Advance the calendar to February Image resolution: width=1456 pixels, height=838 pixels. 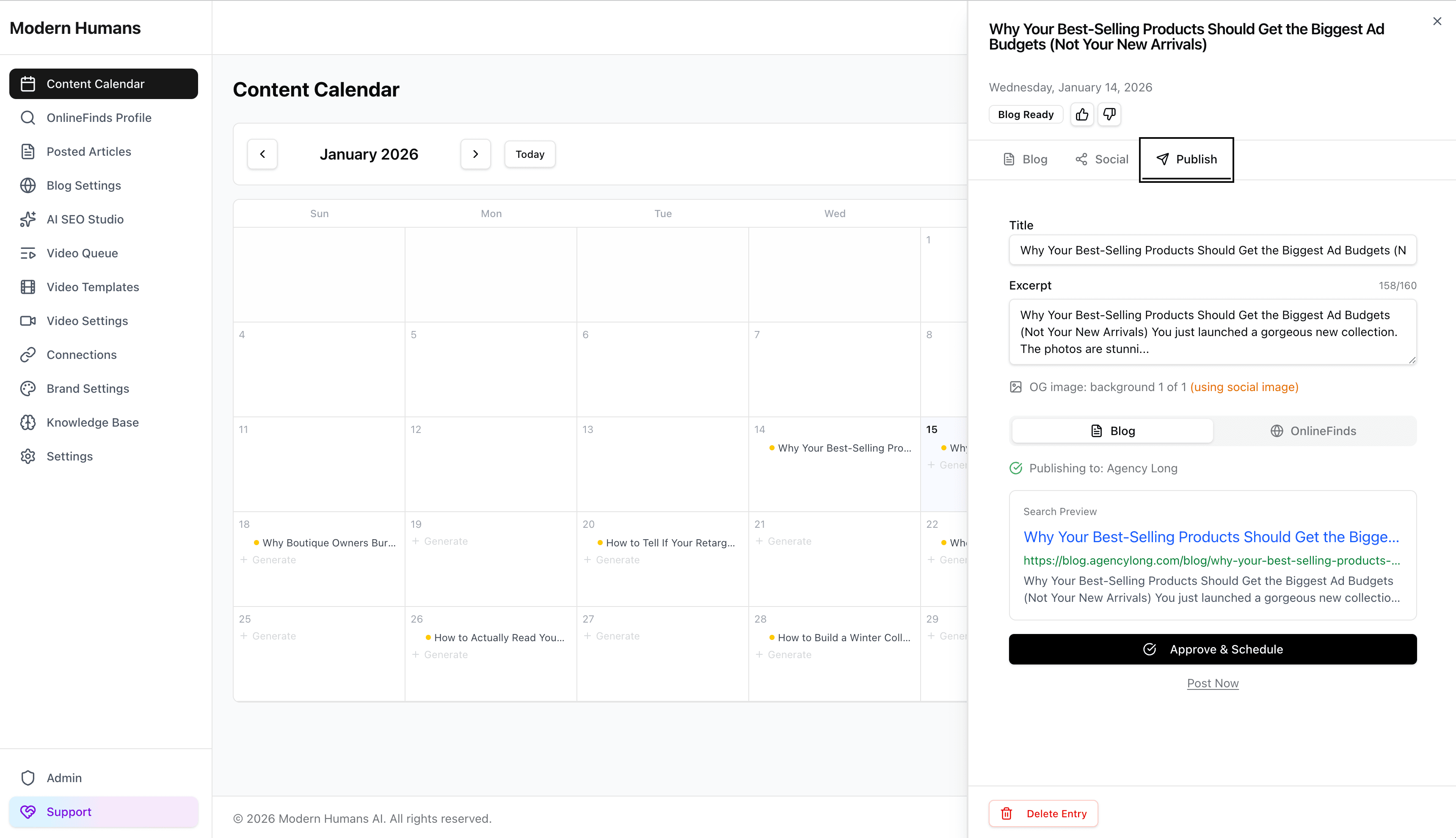click(475, 154)
